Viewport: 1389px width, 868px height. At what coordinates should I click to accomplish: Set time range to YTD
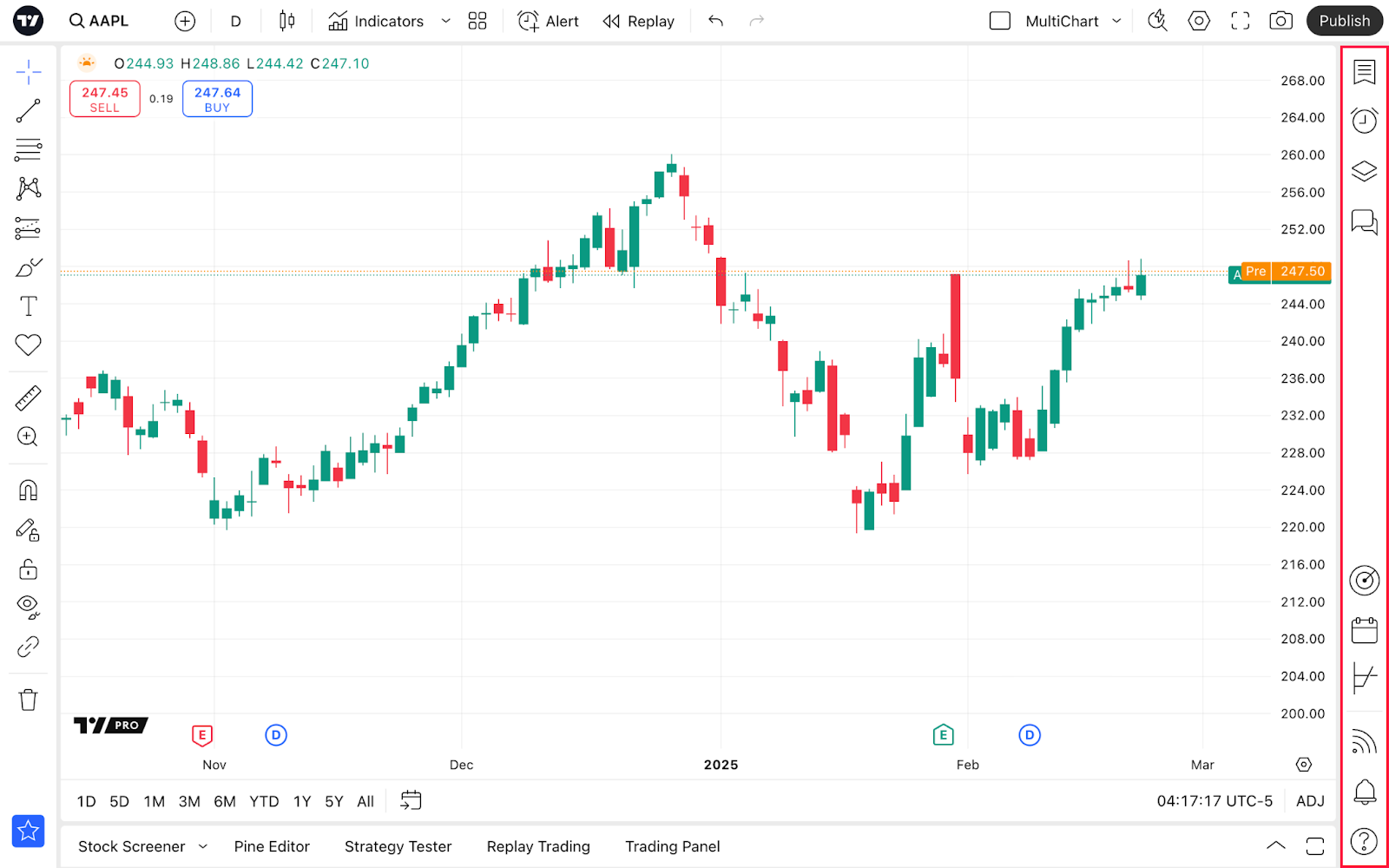(x=264, y=801)
